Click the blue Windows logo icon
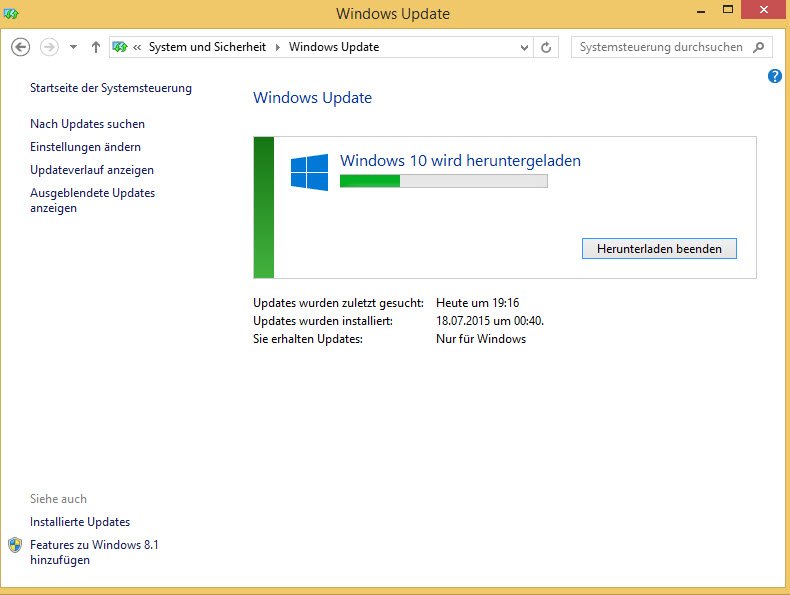790x595 pixels. pyautogui.click(x=309, y=172)
